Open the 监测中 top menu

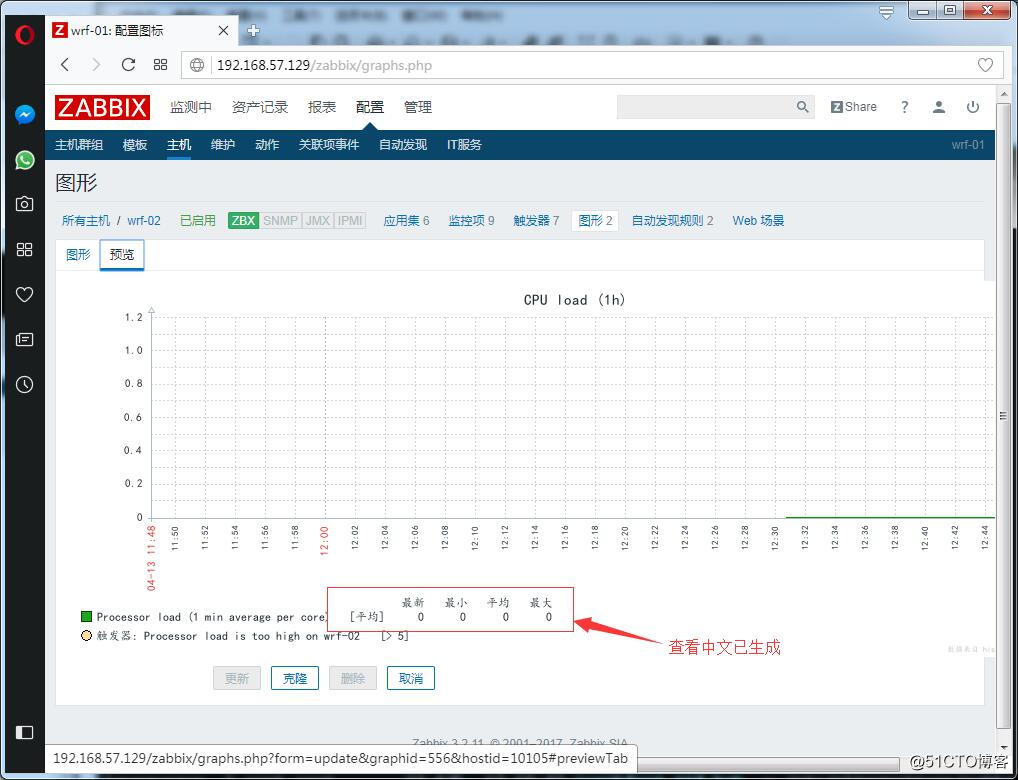coord(191,107)
